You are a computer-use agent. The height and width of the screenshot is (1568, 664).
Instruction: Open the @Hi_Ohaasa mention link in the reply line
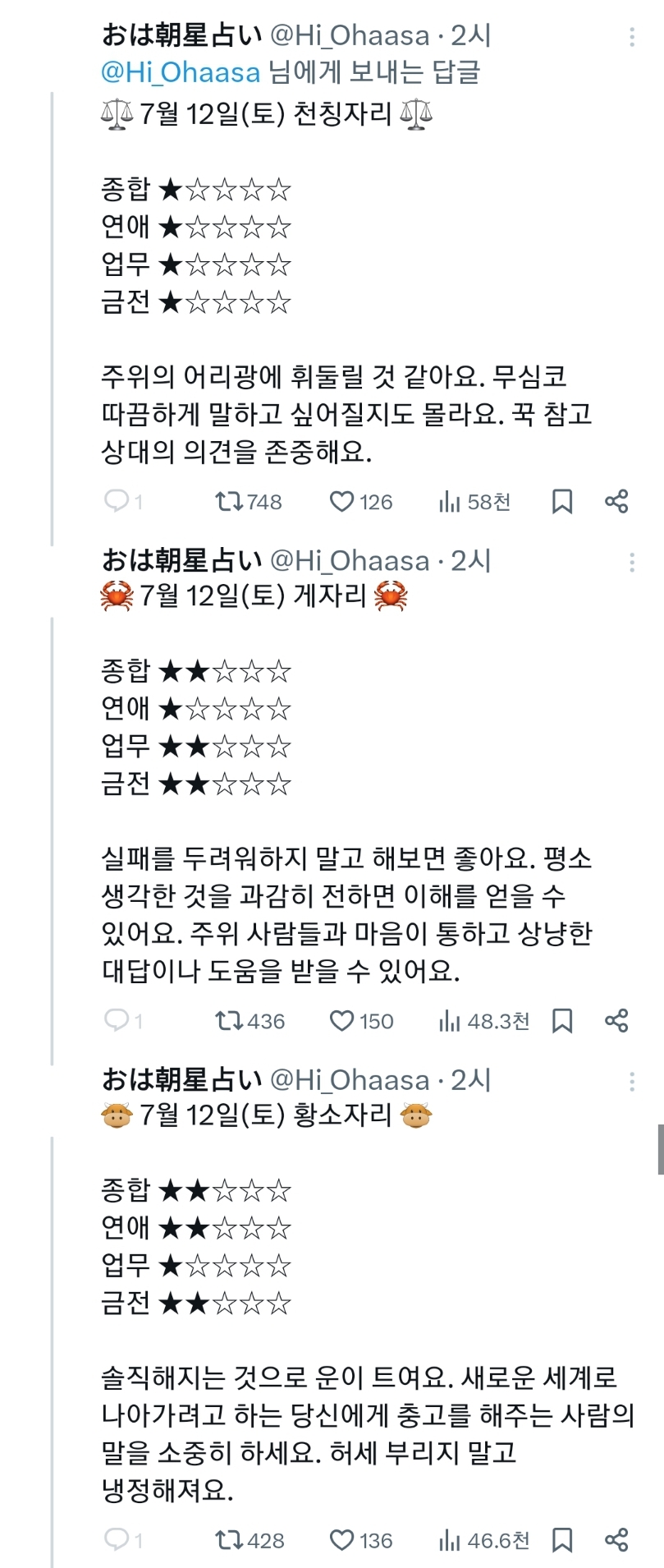tap(181, 72)
